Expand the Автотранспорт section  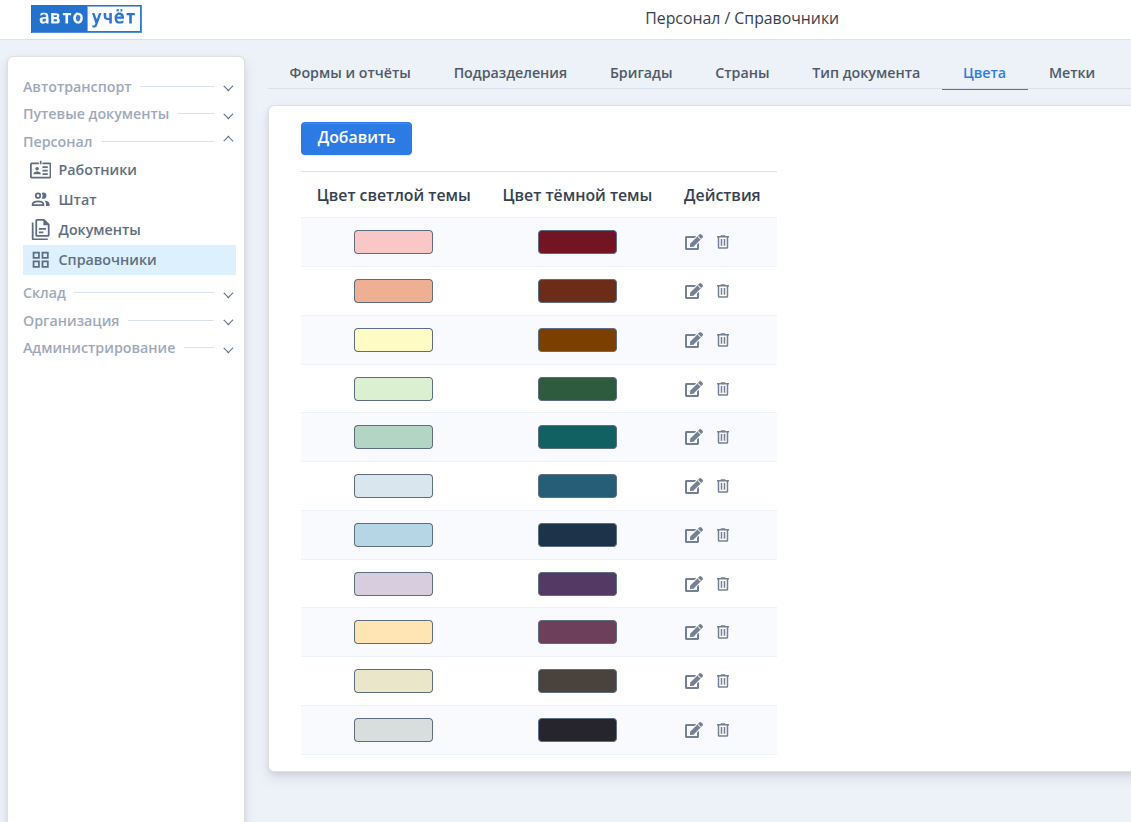(x=228, y=88)
